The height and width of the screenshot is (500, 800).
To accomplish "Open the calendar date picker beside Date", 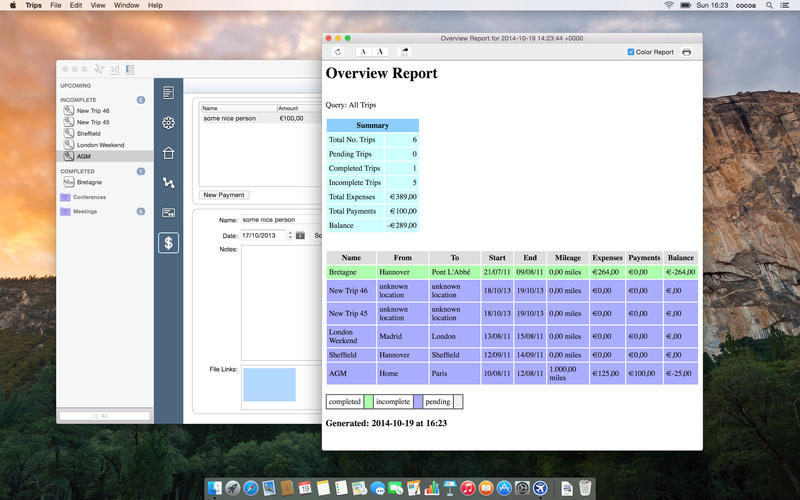I will [300, 235].
